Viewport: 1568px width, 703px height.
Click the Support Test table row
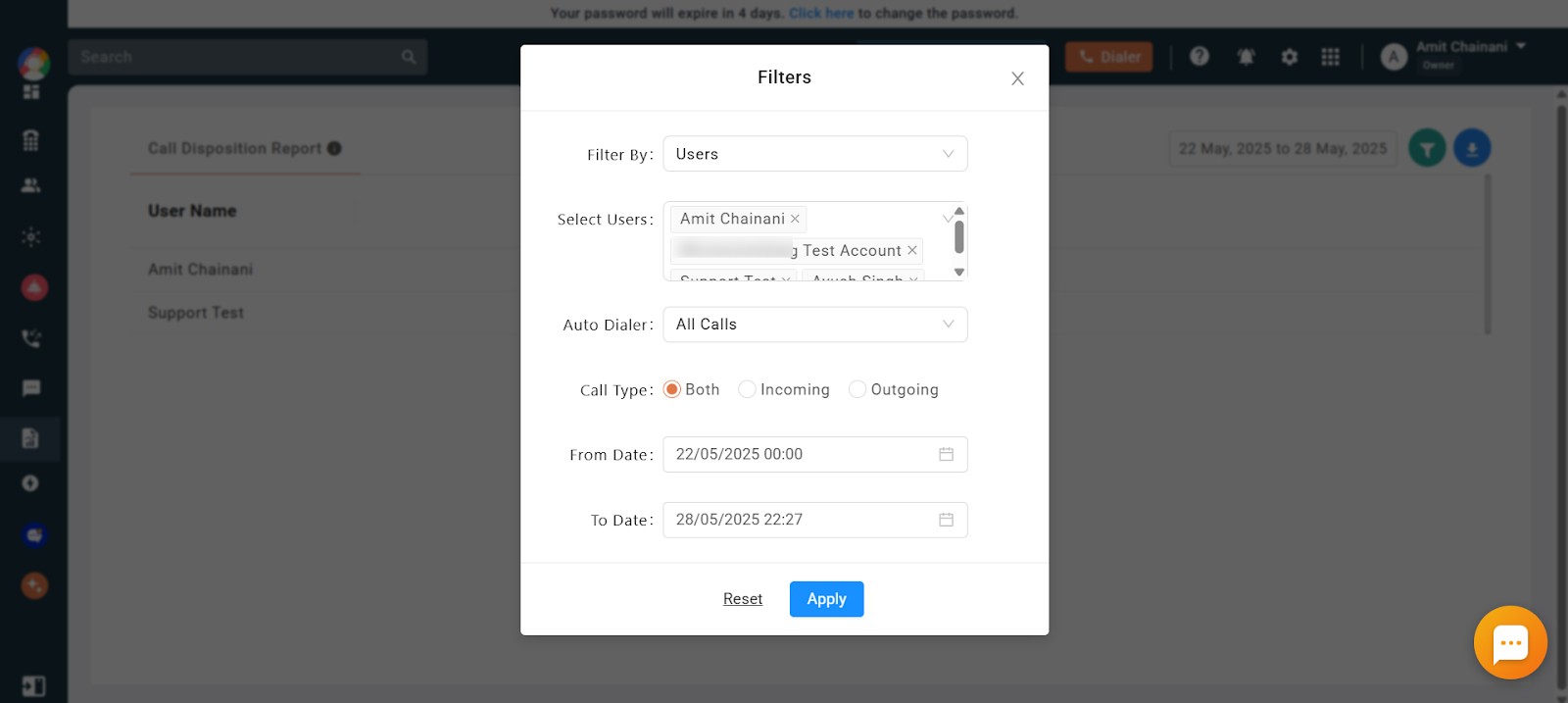coord(808,313)
